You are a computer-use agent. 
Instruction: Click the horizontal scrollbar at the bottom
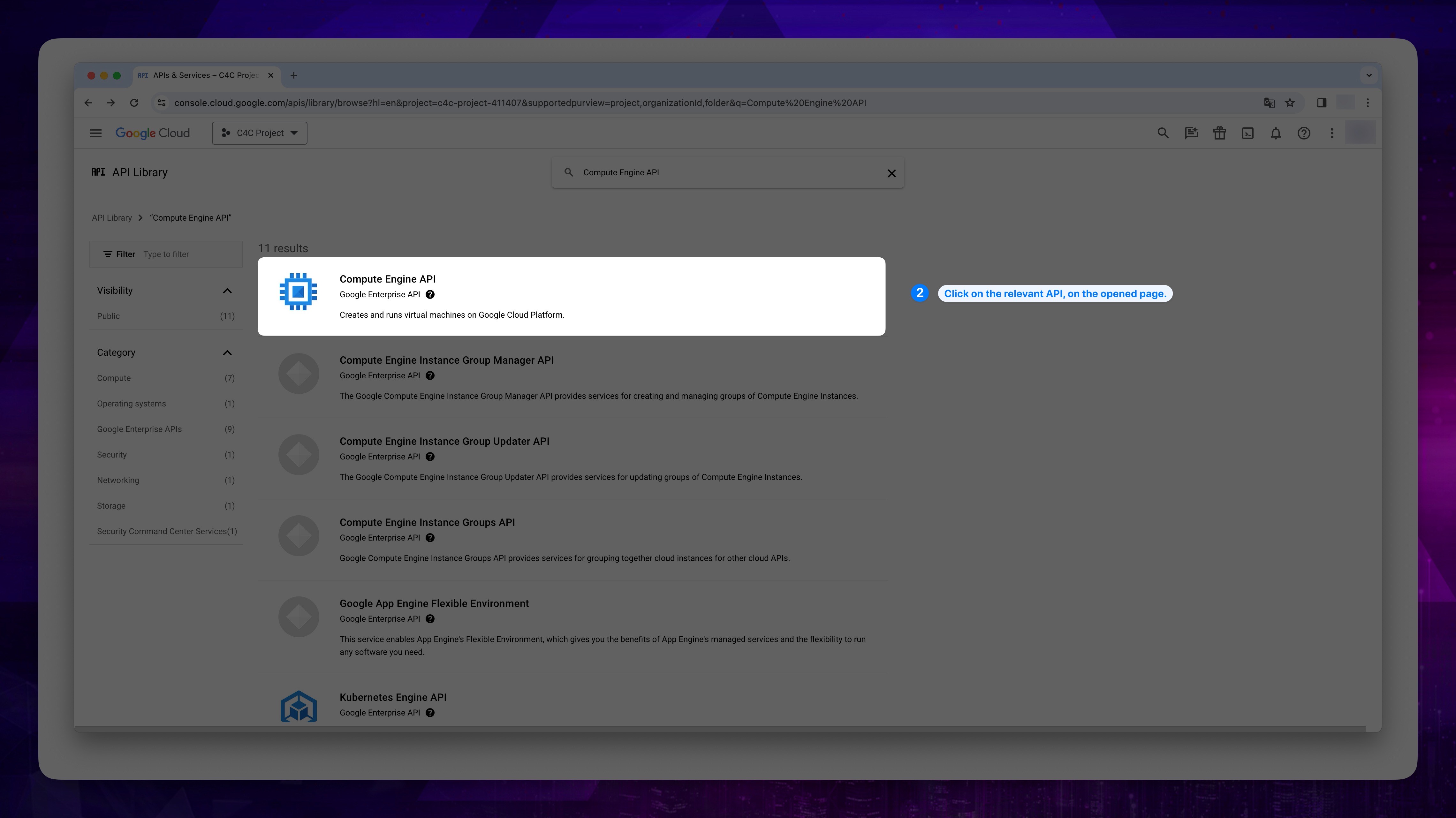[x=721, y=729]
